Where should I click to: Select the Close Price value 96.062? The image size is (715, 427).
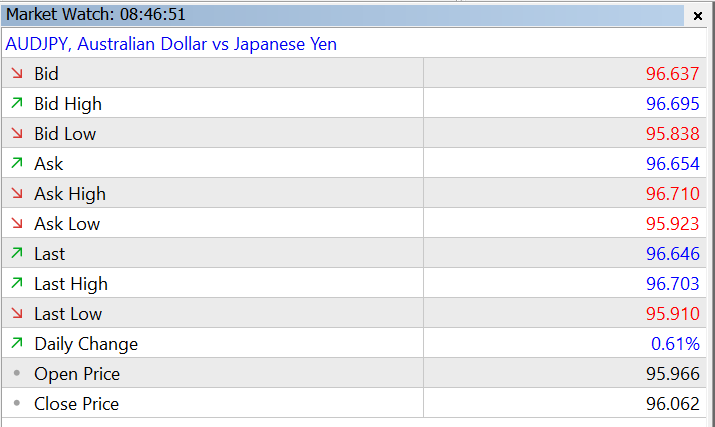pos(672,404)
